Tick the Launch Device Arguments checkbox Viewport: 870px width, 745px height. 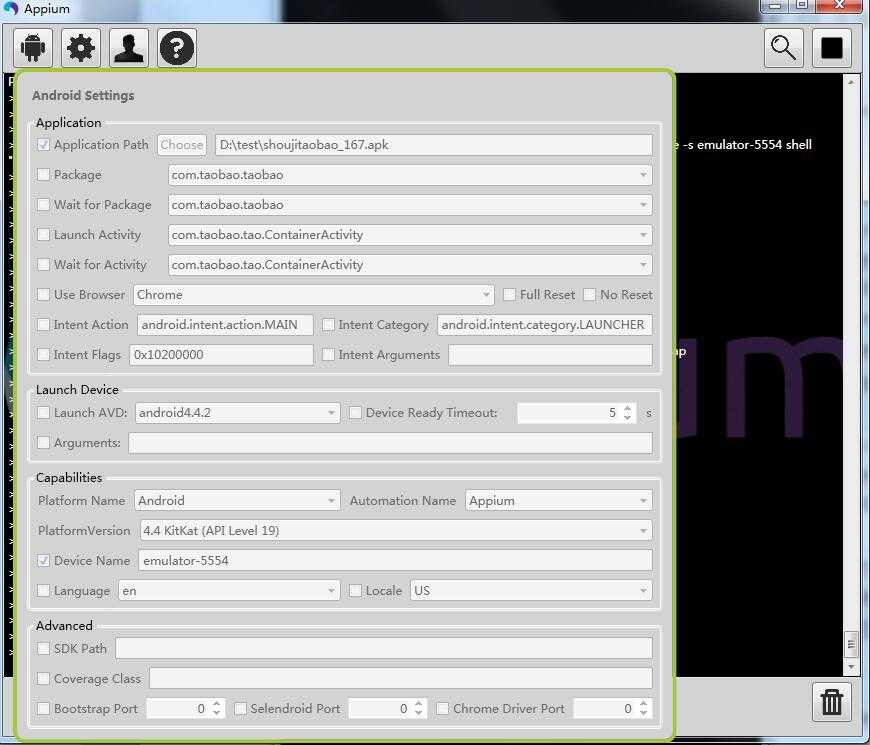pyautogui.click(x=43, y=443)
